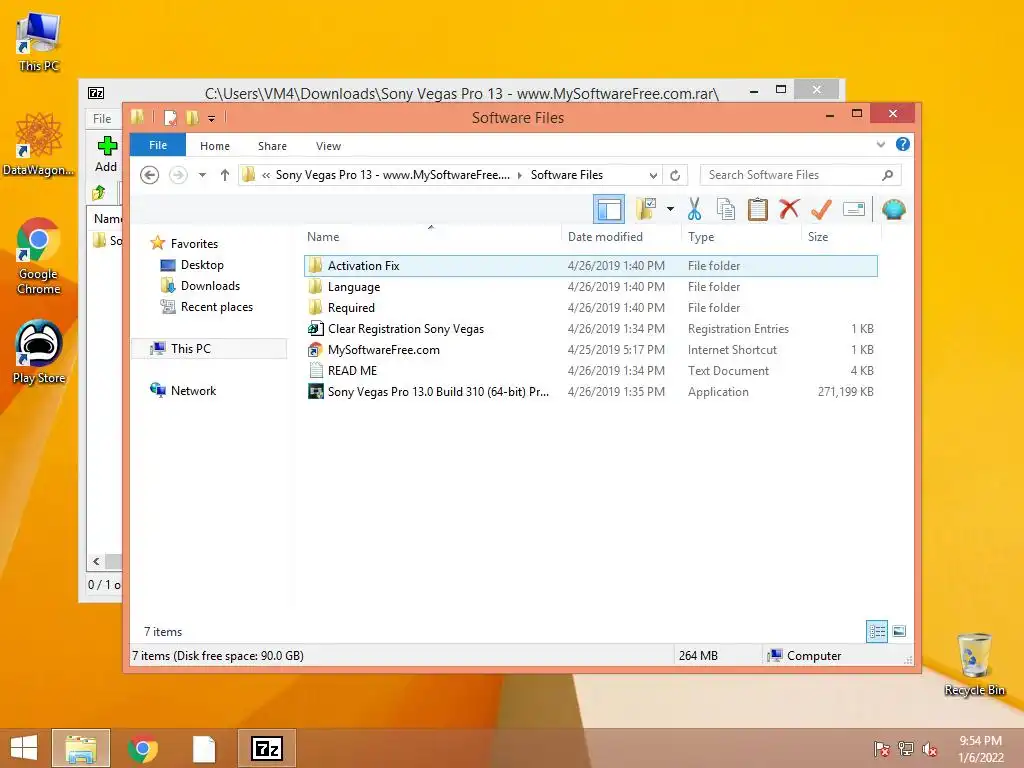Click quick access toolbar properties icon

tap(170, 118)
